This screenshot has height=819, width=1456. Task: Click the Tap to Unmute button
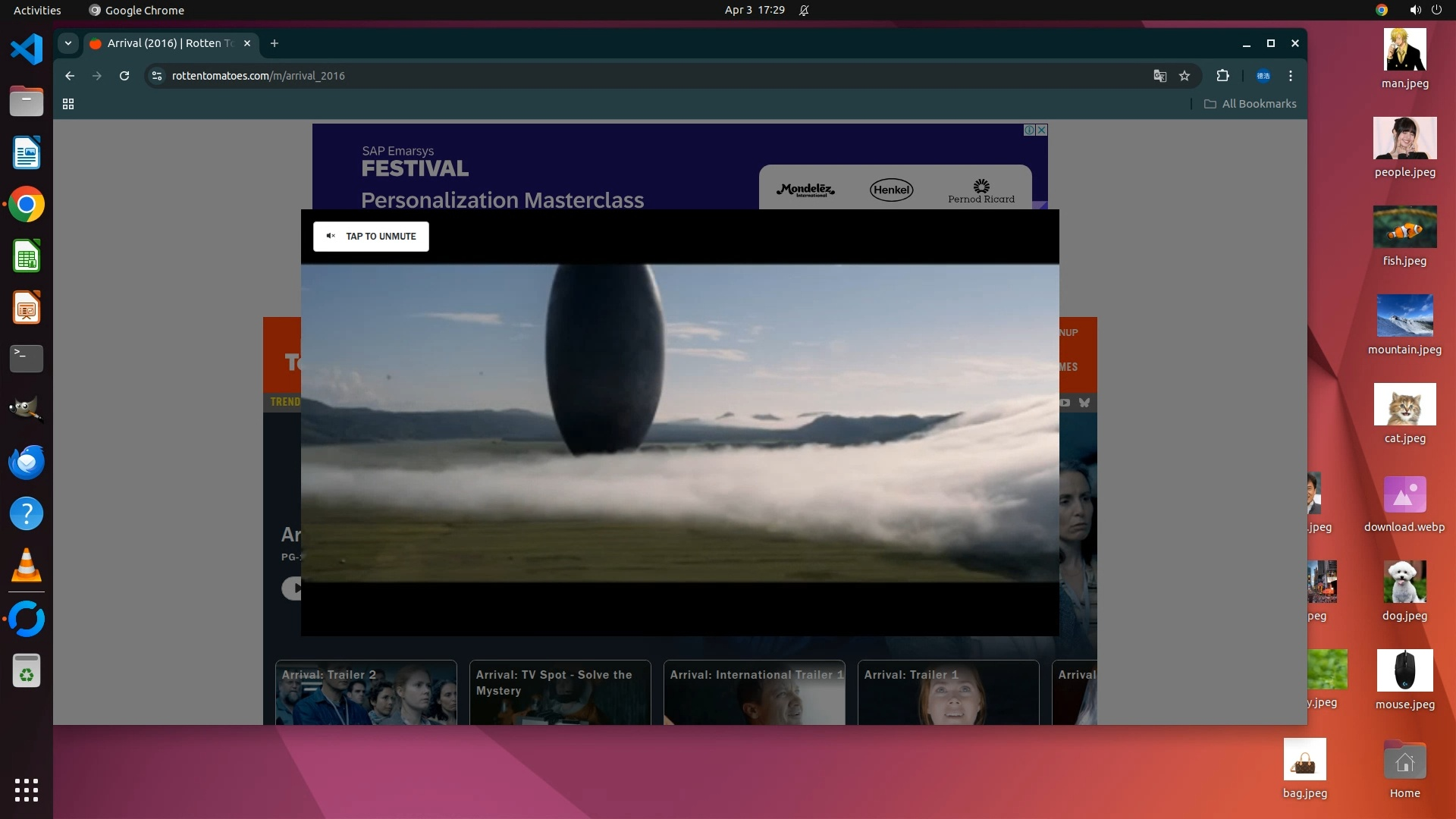(x=371, y=237)
